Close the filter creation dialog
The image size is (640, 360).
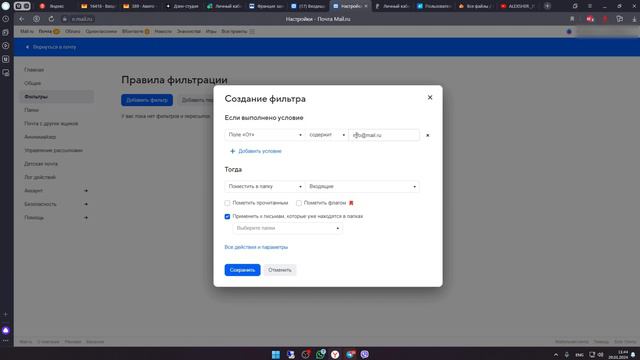point(430,98)
